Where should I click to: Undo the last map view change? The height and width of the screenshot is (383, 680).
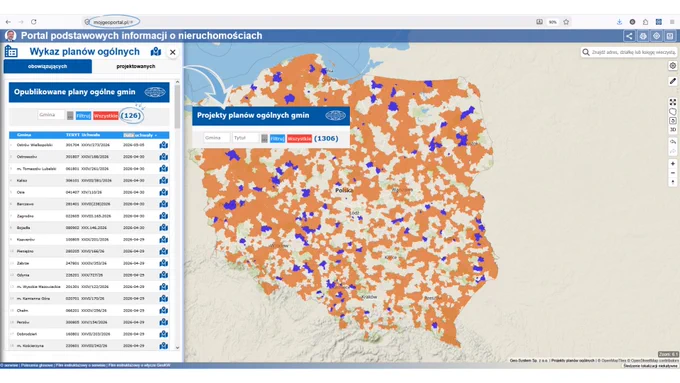(673, 142)
